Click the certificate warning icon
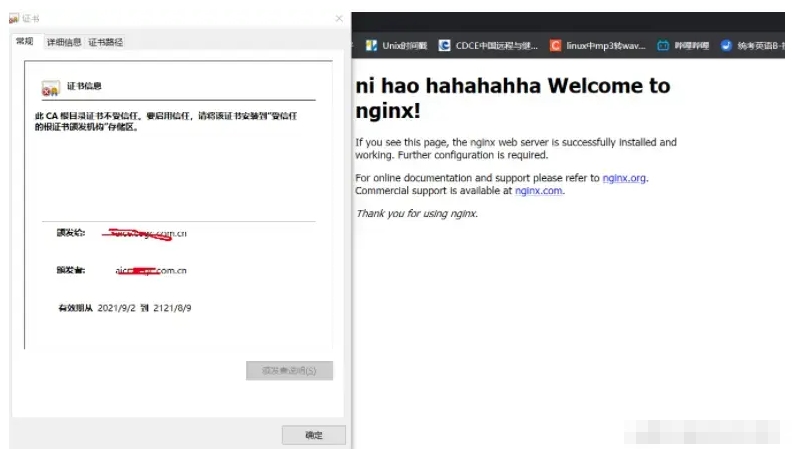 [50, 88]
